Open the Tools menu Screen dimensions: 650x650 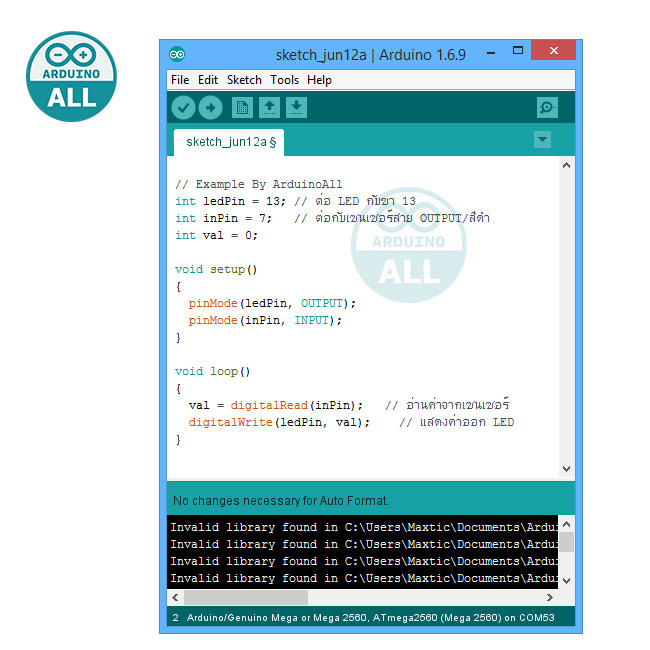[284, 80]
